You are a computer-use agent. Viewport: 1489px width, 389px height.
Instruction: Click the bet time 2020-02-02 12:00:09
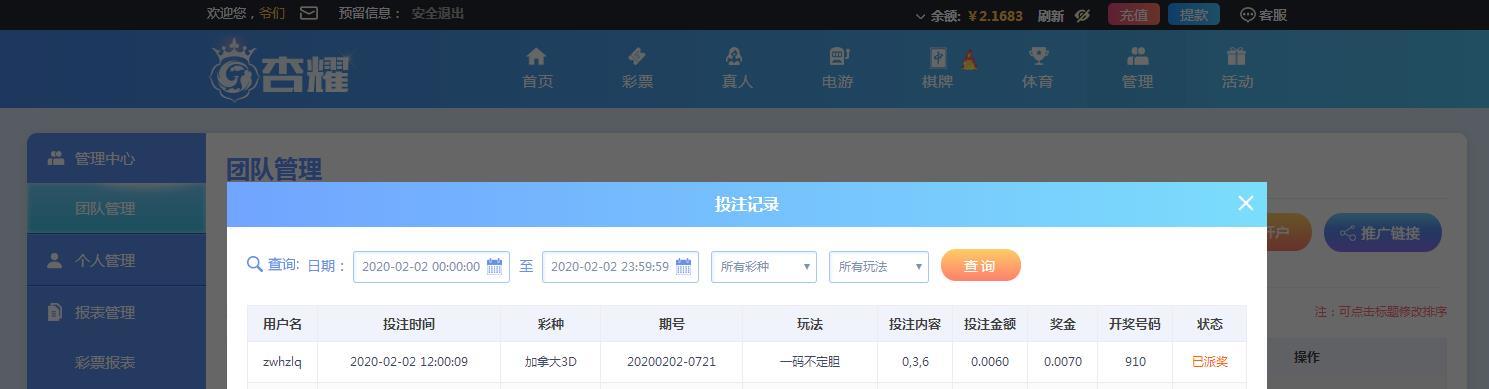tap(409, 362)
